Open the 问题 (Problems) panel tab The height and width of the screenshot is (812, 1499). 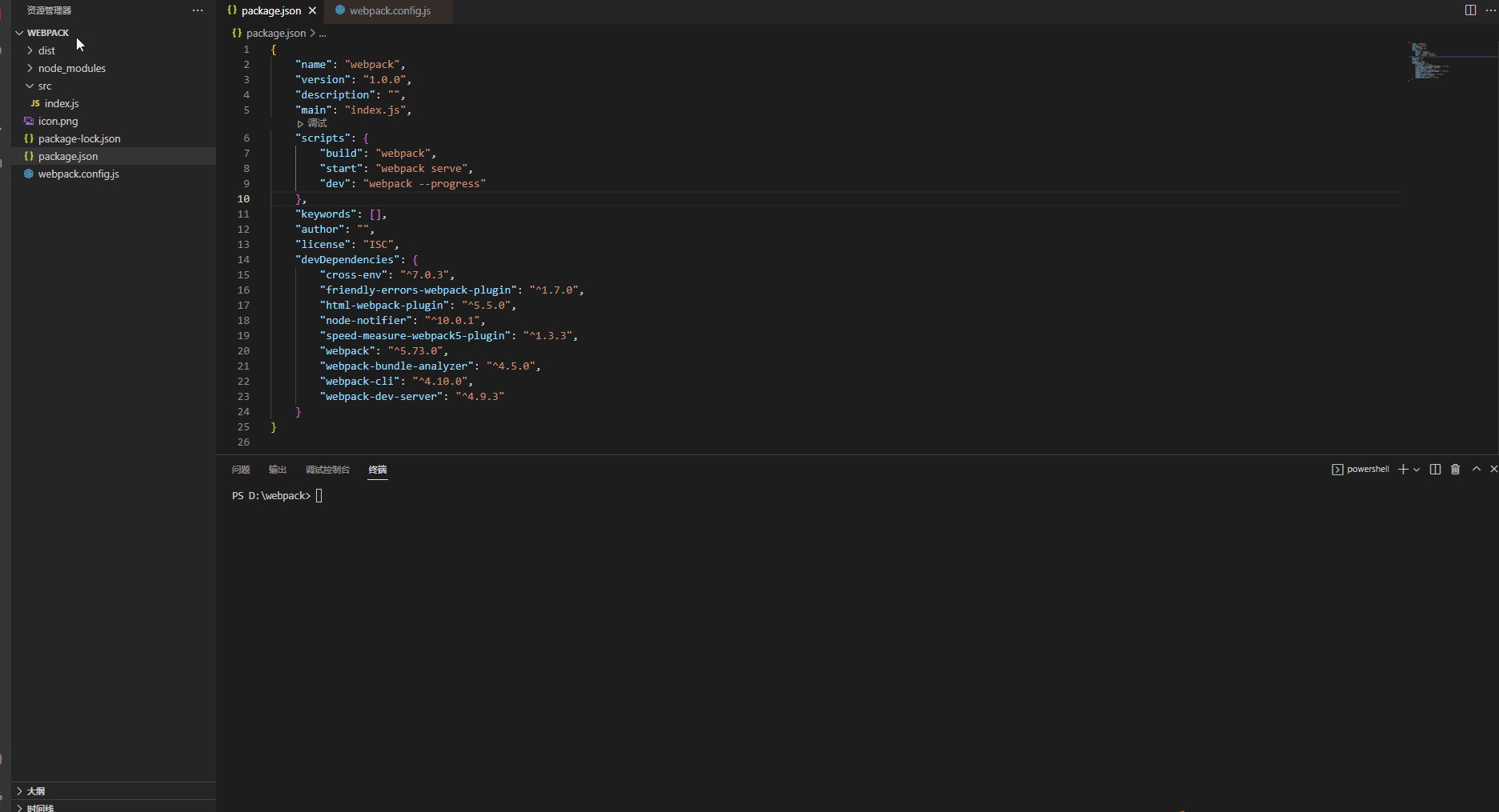point(240,470)
